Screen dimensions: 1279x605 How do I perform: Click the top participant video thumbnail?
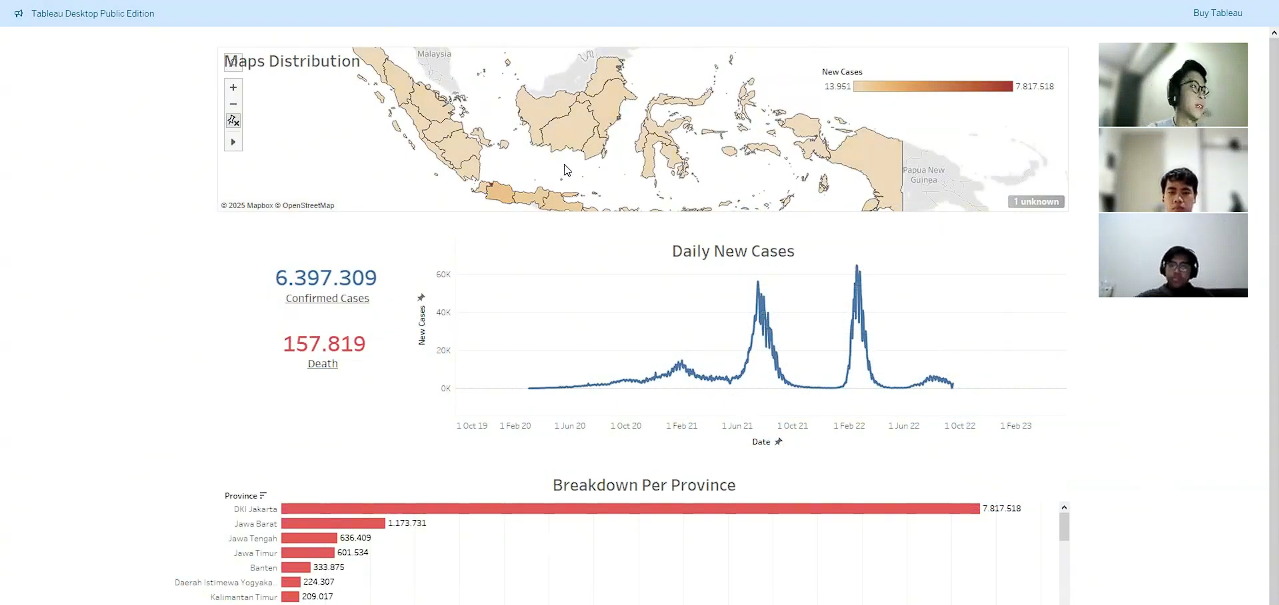pyautogui.click(x=1173, y=84)
